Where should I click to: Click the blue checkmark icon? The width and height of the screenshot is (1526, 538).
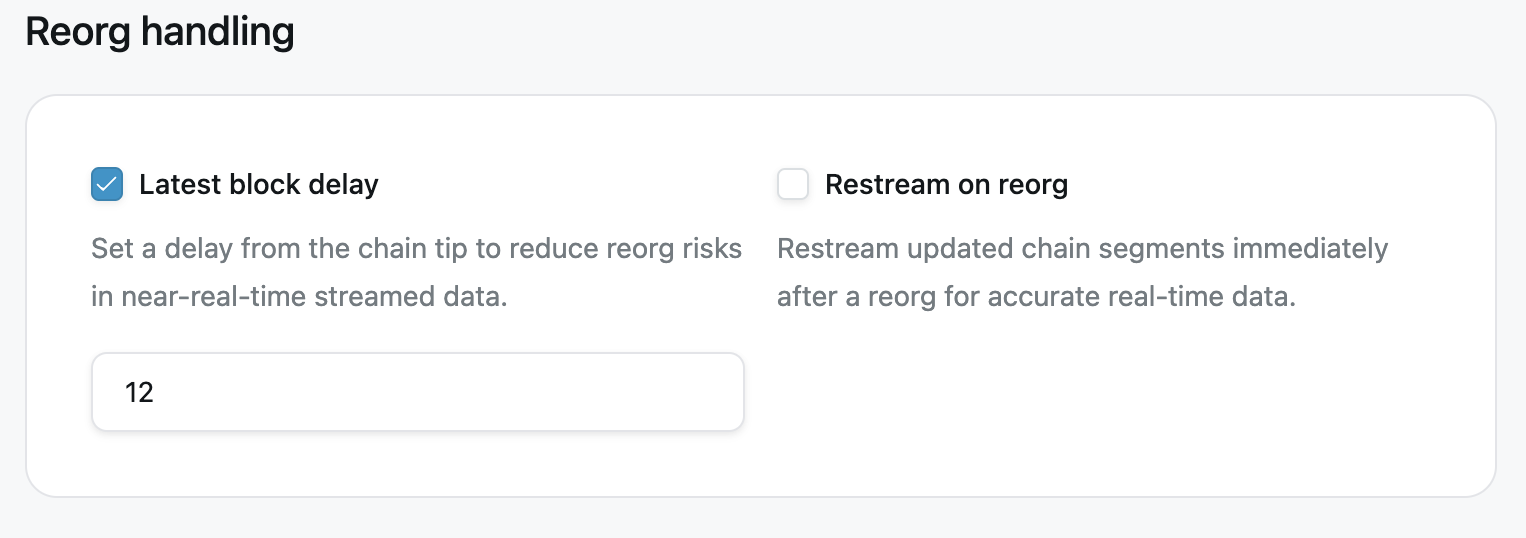[107, 184]
